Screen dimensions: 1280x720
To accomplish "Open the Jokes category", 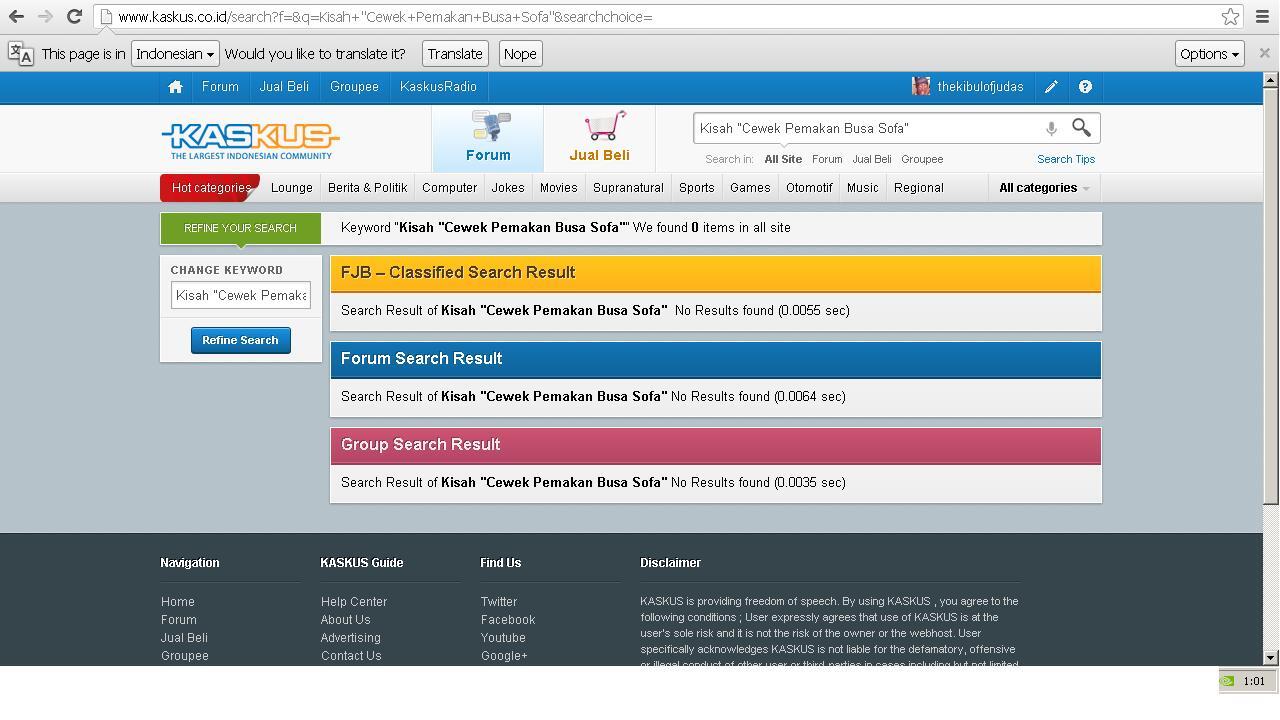I will [508, 188].
